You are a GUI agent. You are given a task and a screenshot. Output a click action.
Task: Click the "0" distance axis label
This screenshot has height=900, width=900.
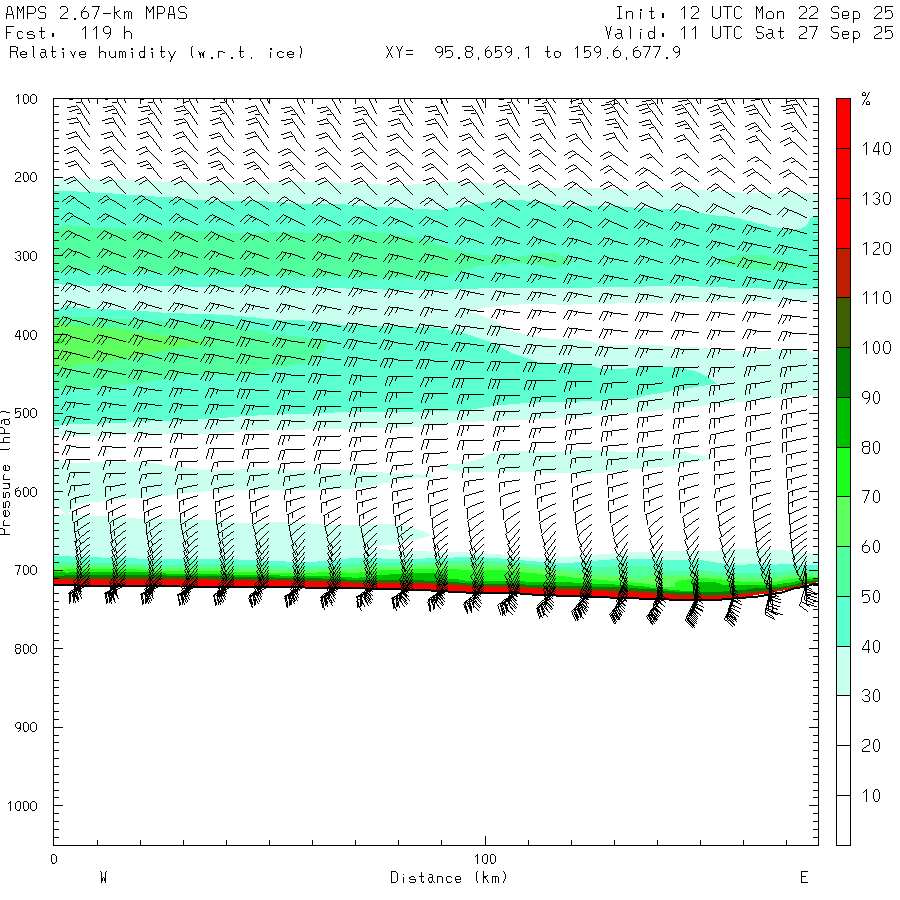54,859
